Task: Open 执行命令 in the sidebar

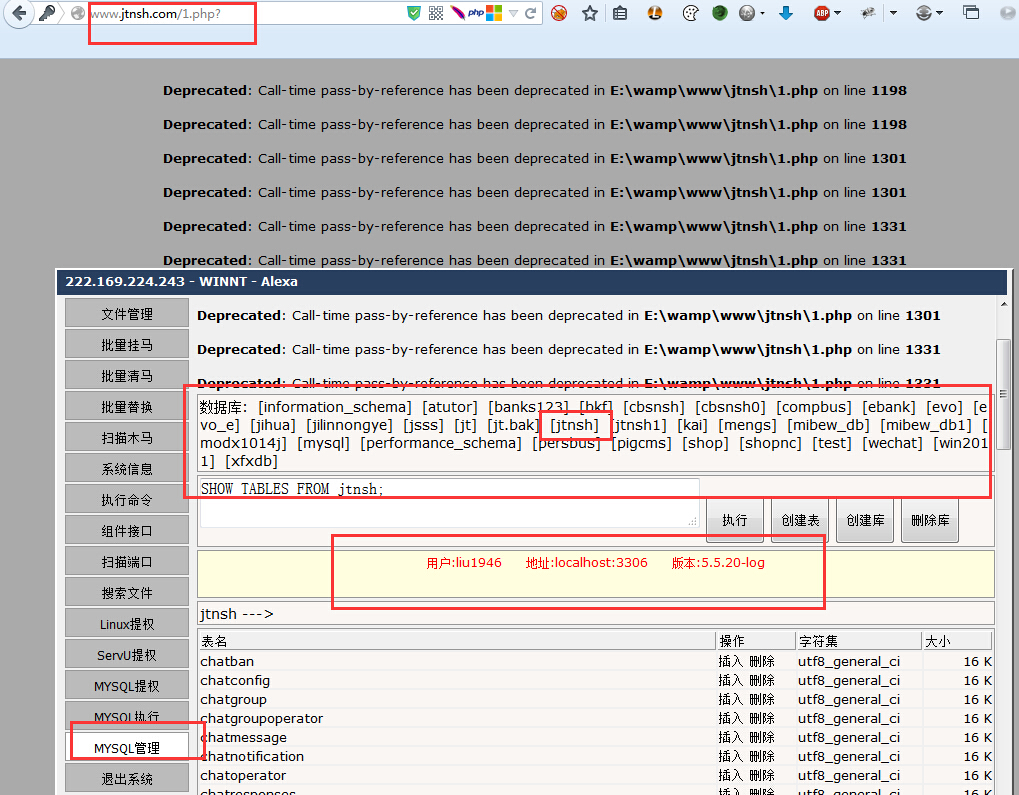Action: (127, 500)
